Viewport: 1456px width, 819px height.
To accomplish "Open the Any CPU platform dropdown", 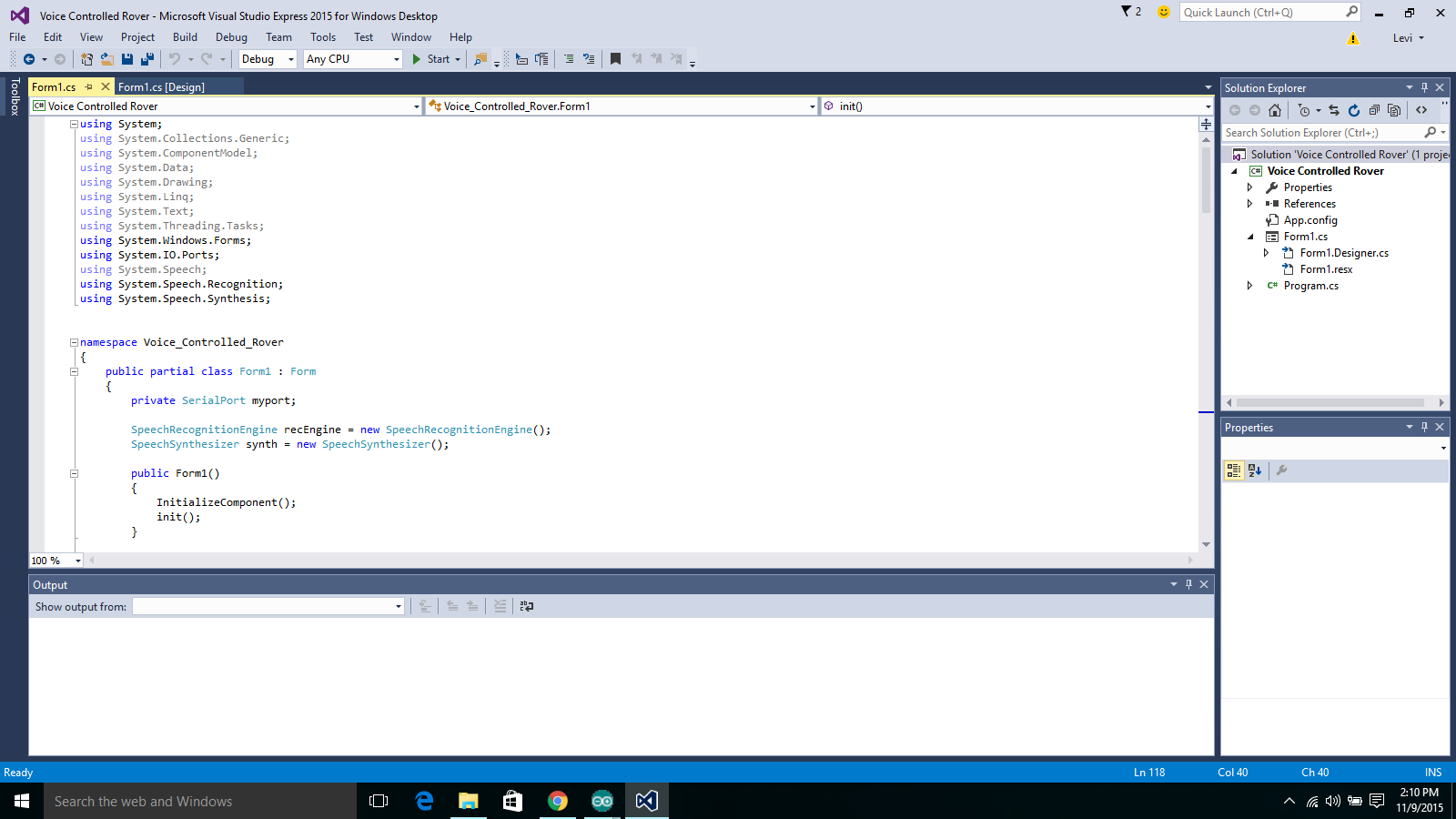I will click(x=396, y=59).
